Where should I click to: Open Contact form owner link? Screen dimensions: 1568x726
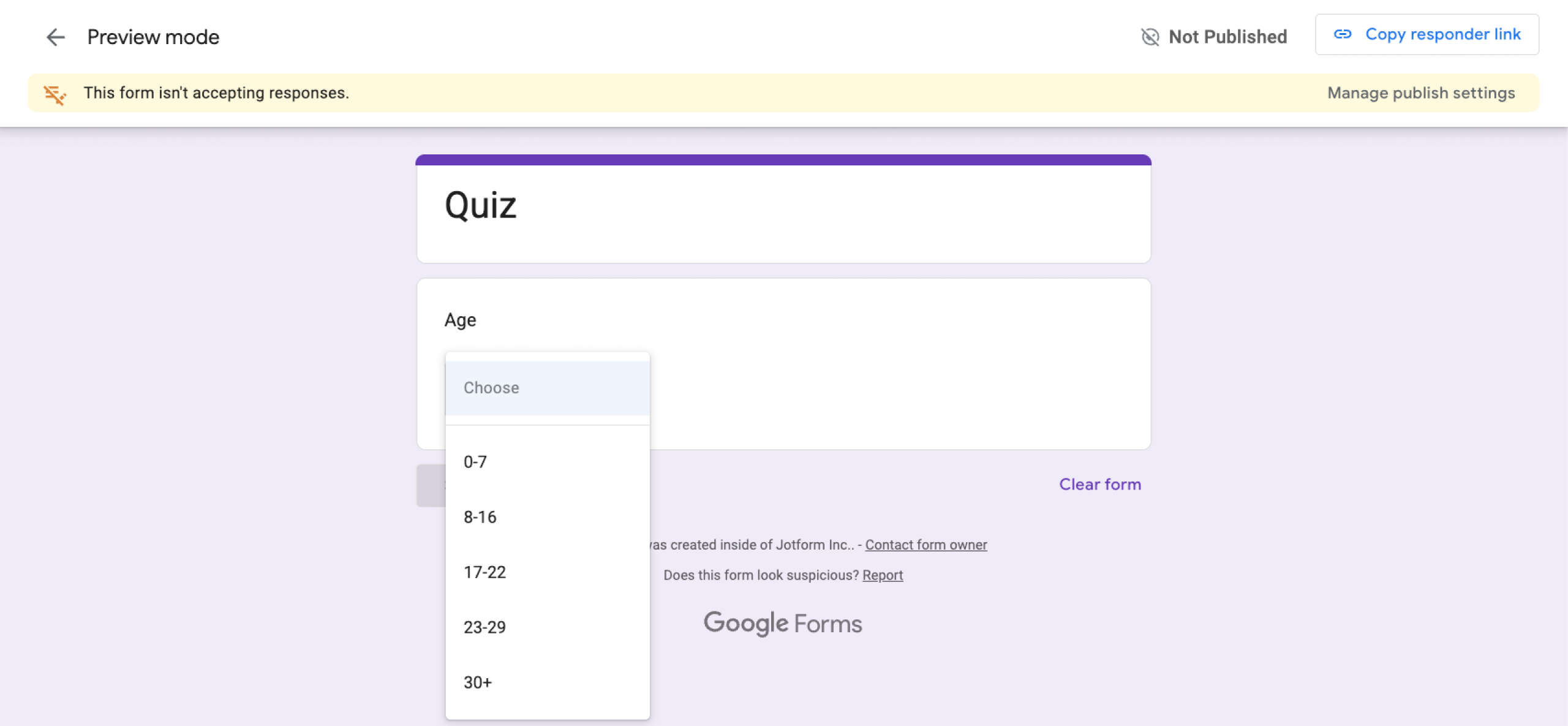925,544
